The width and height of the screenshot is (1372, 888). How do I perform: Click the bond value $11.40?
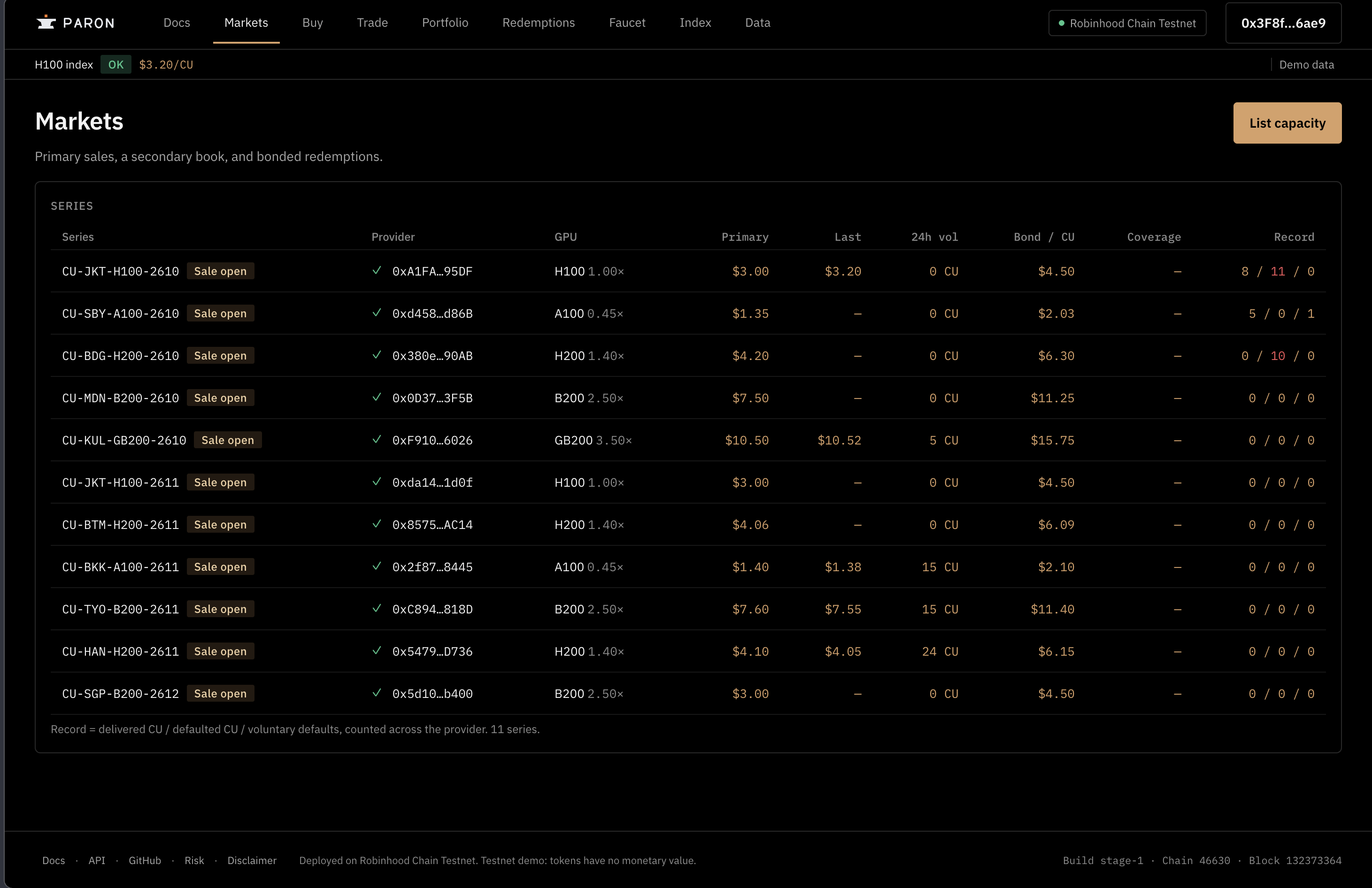tap(1052, 609)
